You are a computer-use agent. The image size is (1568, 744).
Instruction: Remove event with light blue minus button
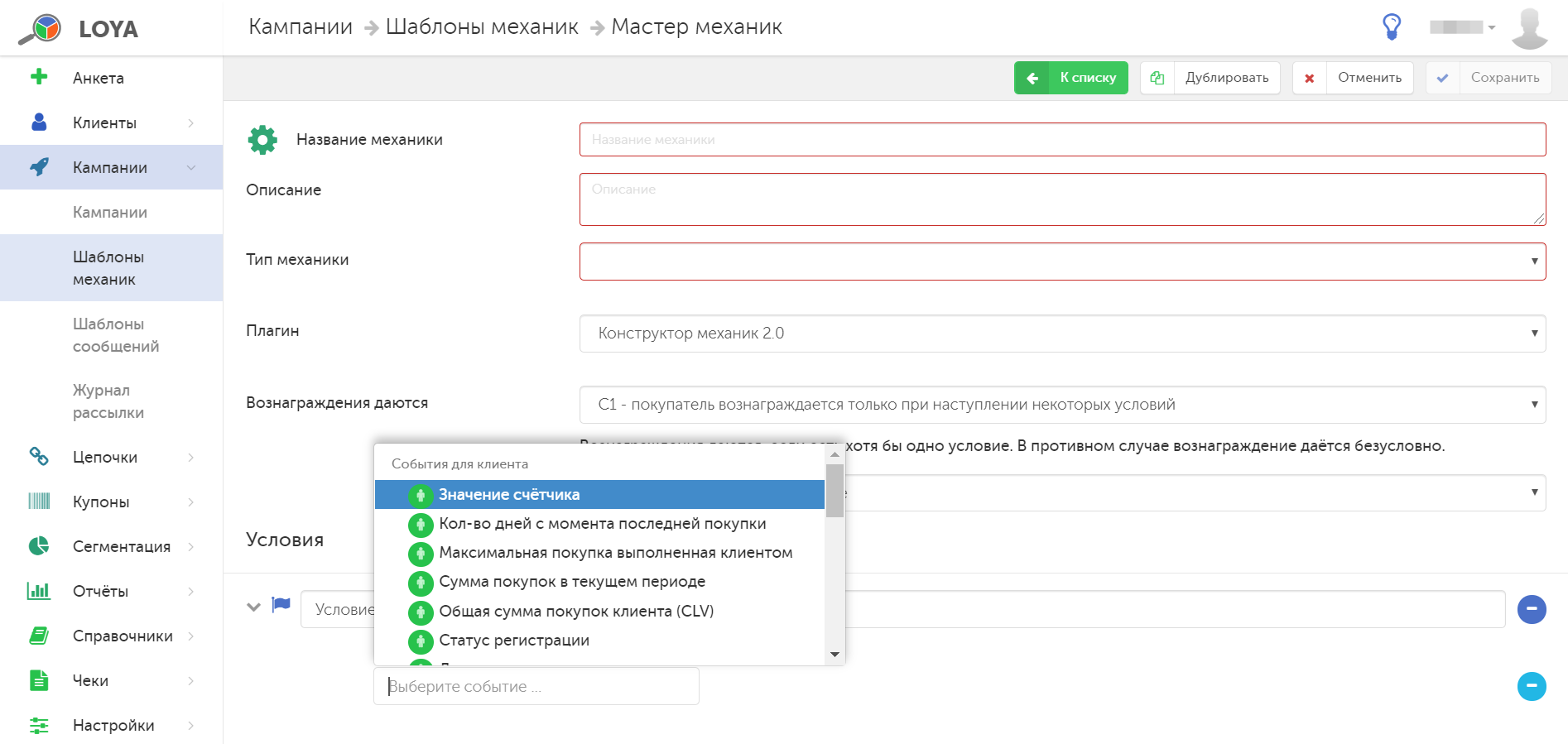coord(1532,686)
